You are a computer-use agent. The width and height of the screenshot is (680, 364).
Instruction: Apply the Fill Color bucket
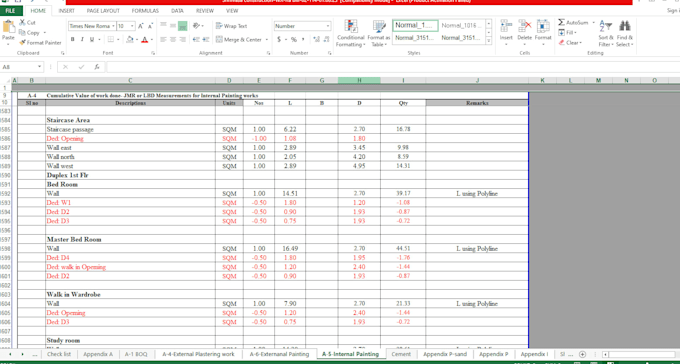click(129, 39)
